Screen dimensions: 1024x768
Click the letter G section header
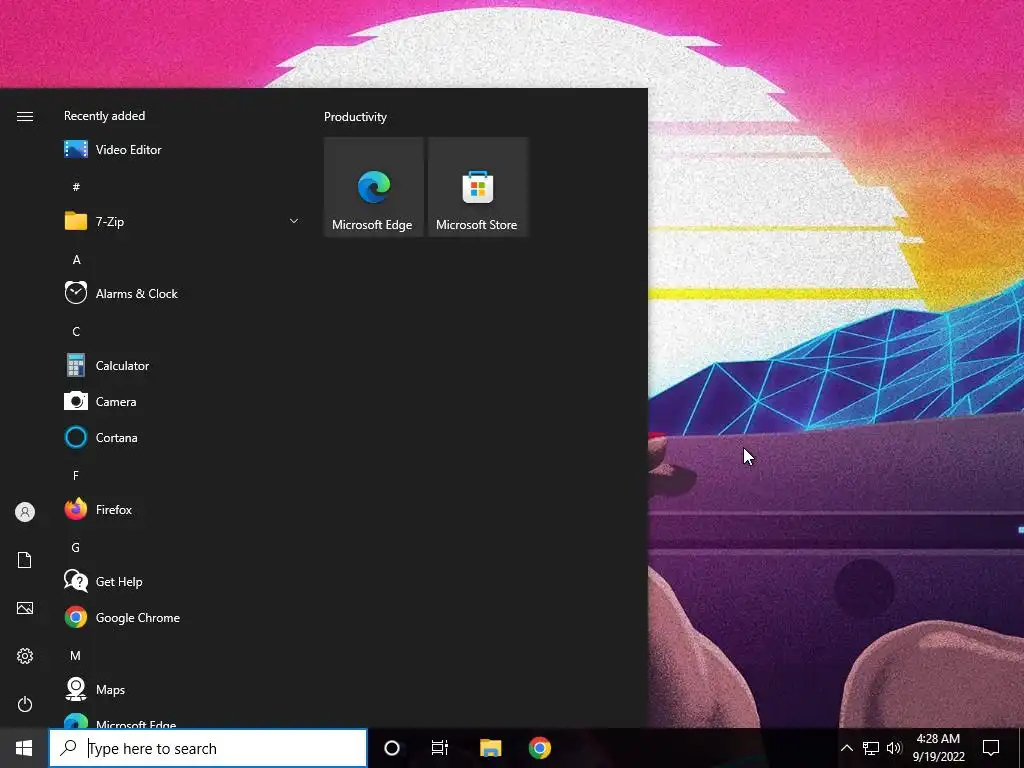(x=76, y=547)
